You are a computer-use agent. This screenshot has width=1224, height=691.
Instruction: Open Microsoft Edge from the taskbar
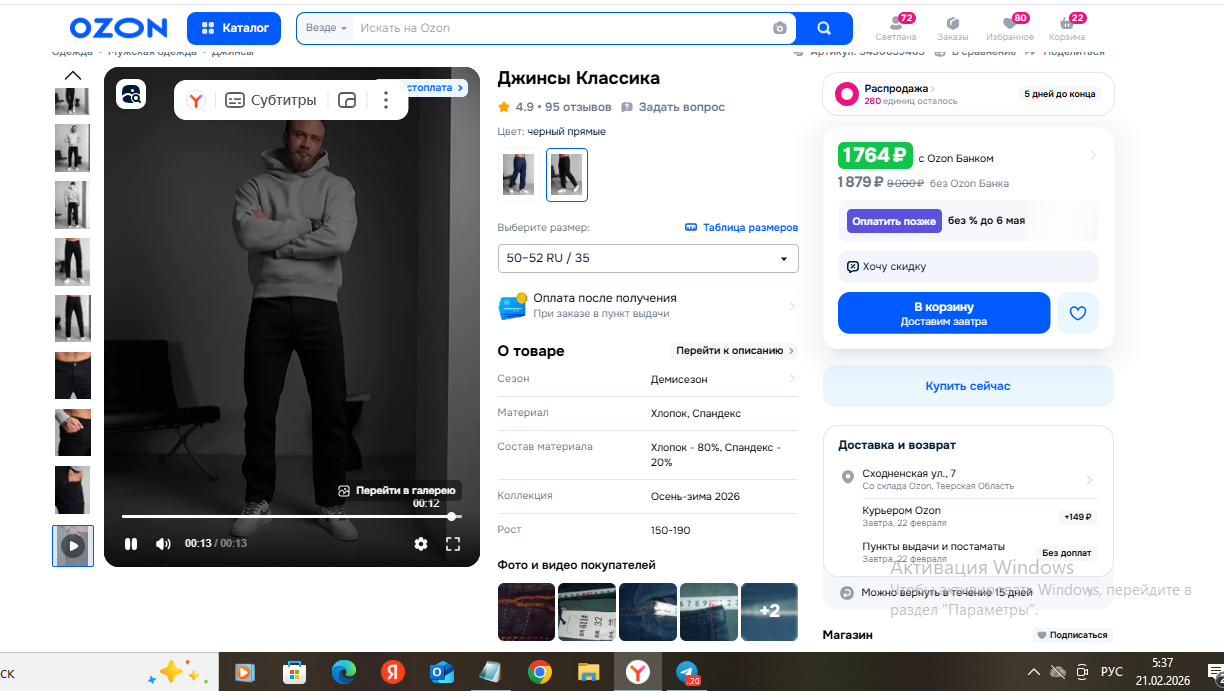coord(343,672)
